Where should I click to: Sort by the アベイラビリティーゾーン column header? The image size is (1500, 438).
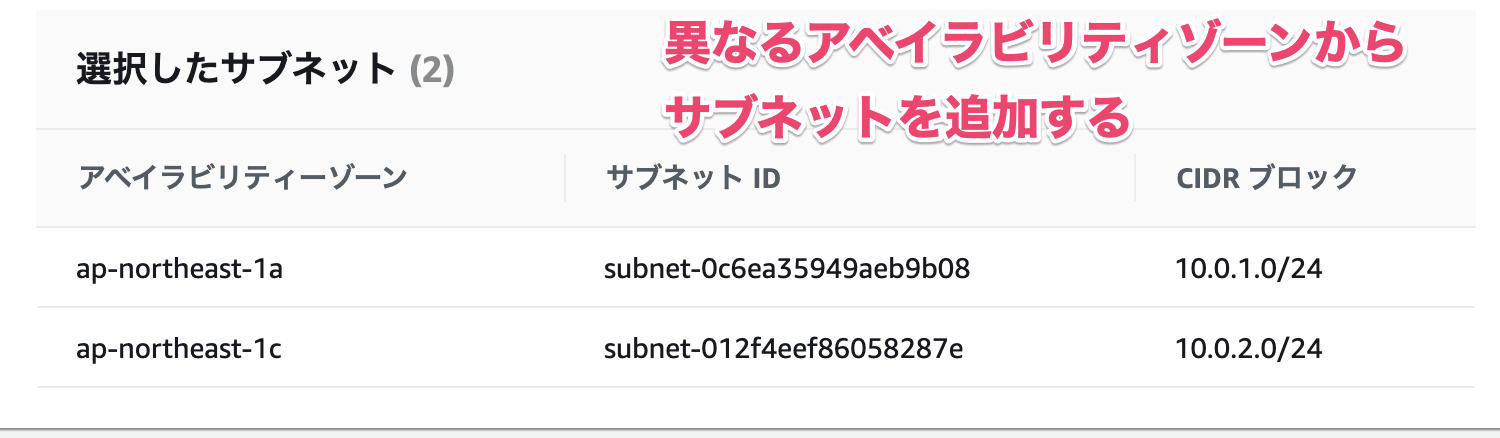(243, 178)
